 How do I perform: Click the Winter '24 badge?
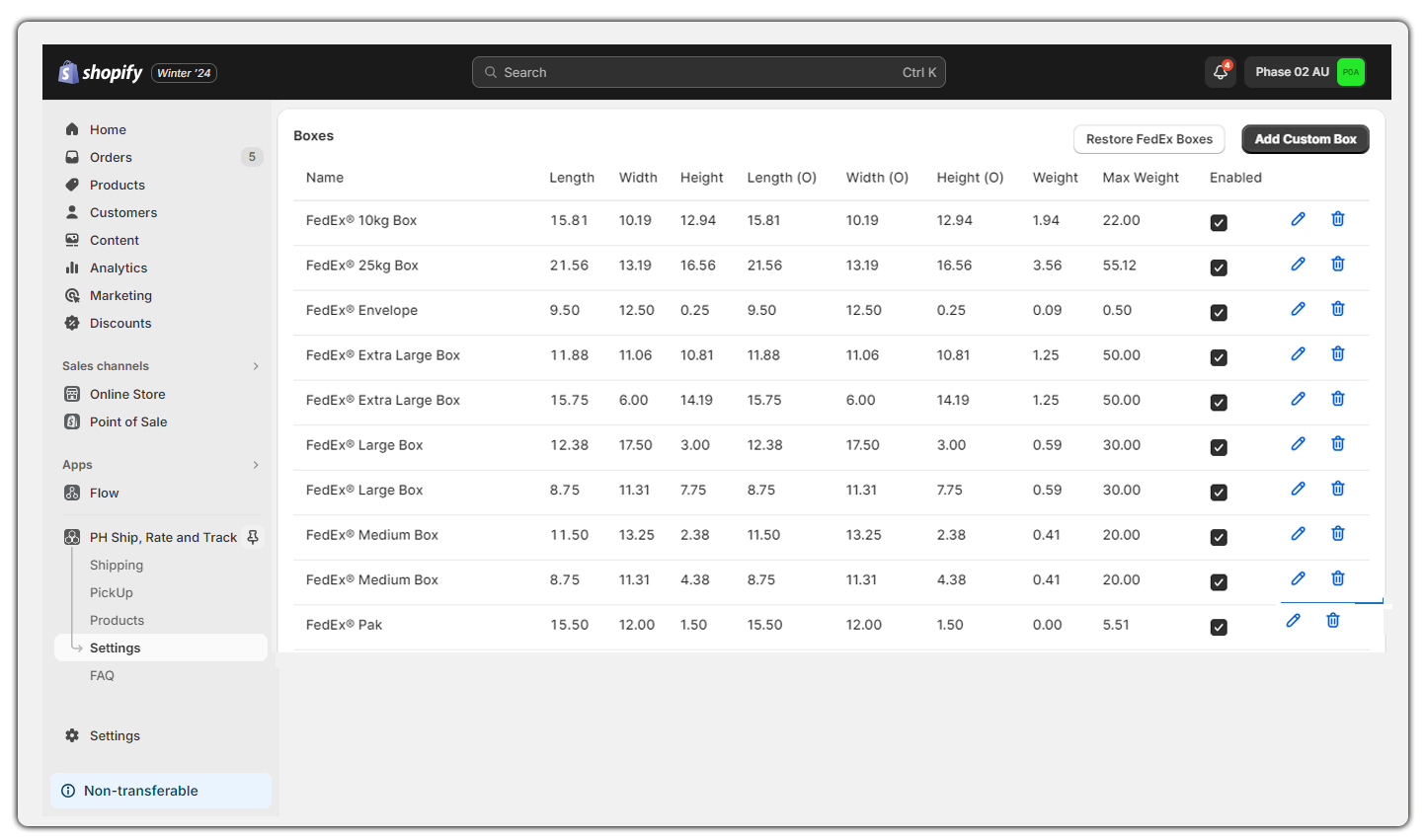[x=184, y=73]
